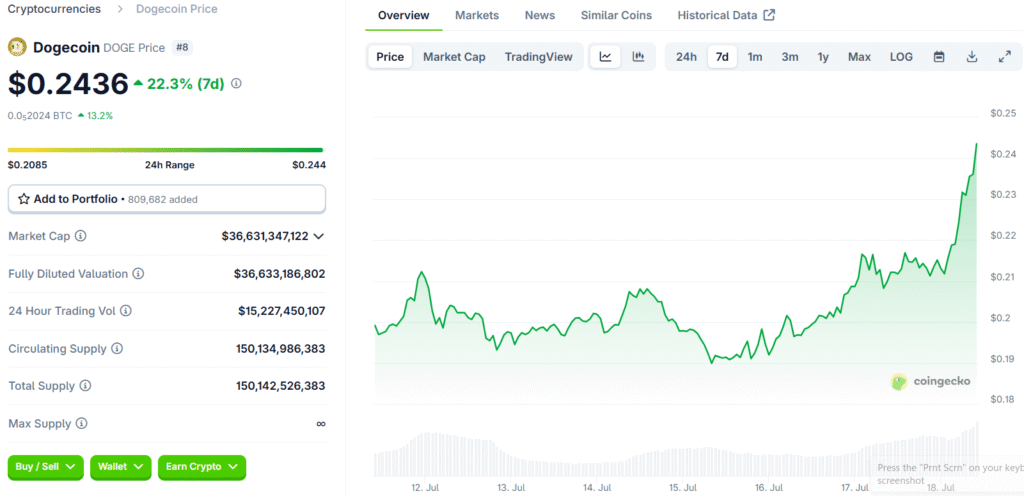Add Dogecoin to Portfolio
The width and height of the screenshot is (1024, 496).
tap(166, 199)
